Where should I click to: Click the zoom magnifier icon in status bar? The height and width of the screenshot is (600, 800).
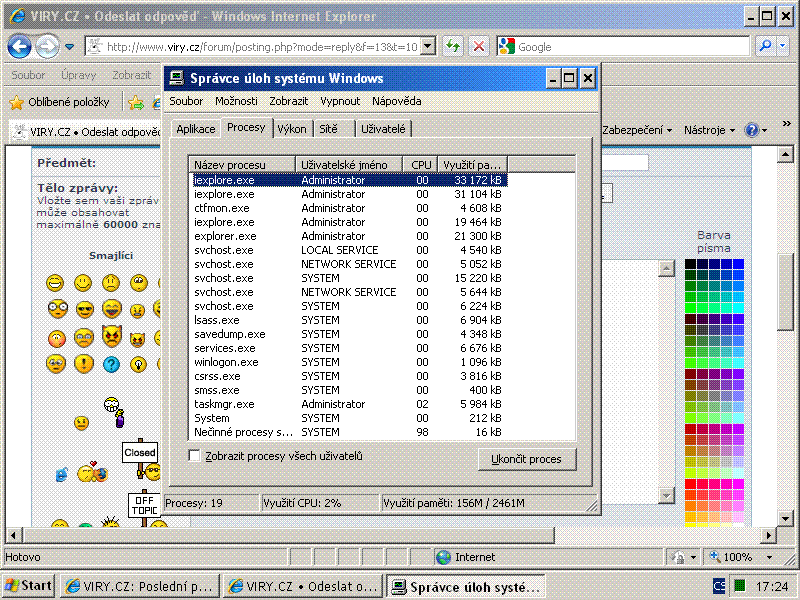714,557
